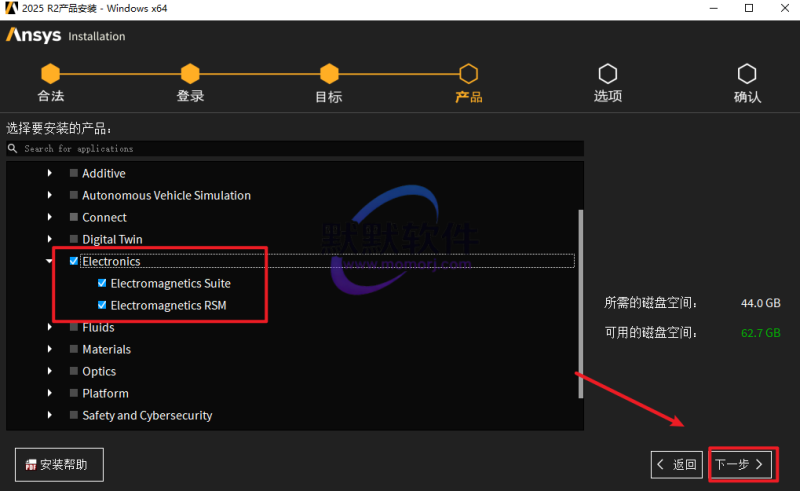Disable the Electromagnetics RSM checkbox

pos(102,306)
